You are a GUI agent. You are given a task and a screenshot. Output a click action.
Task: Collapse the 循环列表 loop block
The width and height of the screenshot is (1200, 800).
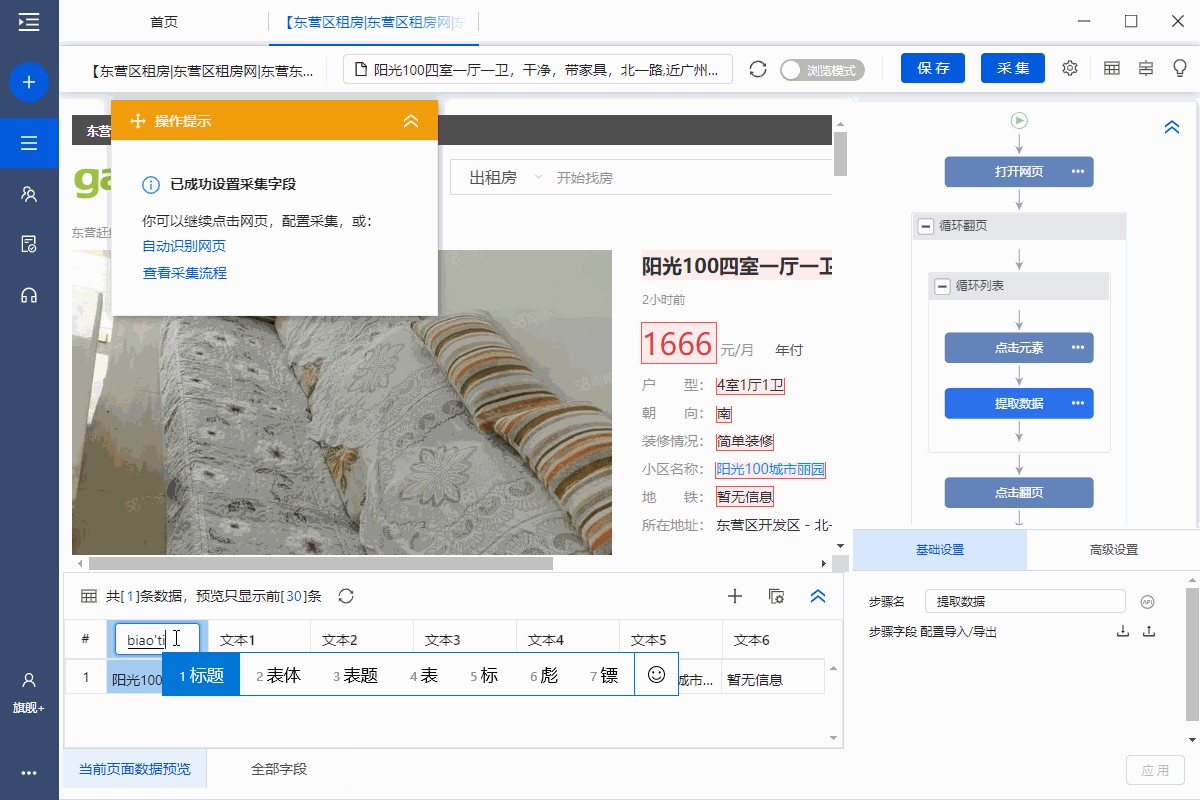point(941,287)
